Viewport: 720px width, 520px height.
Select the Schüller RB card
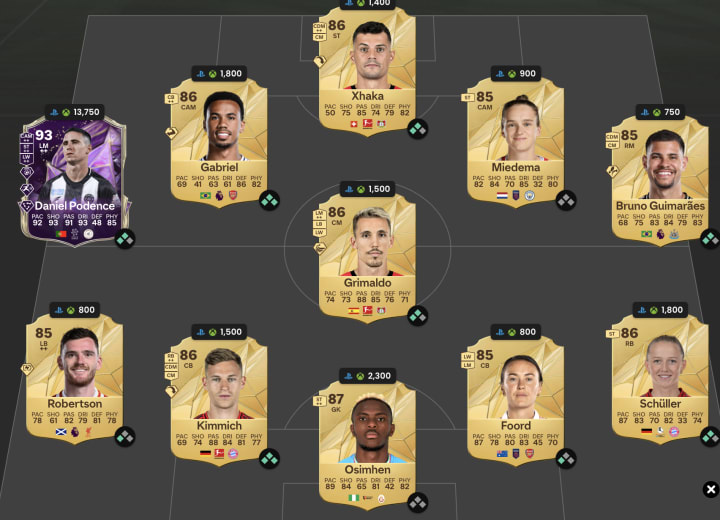coord(660,378)
